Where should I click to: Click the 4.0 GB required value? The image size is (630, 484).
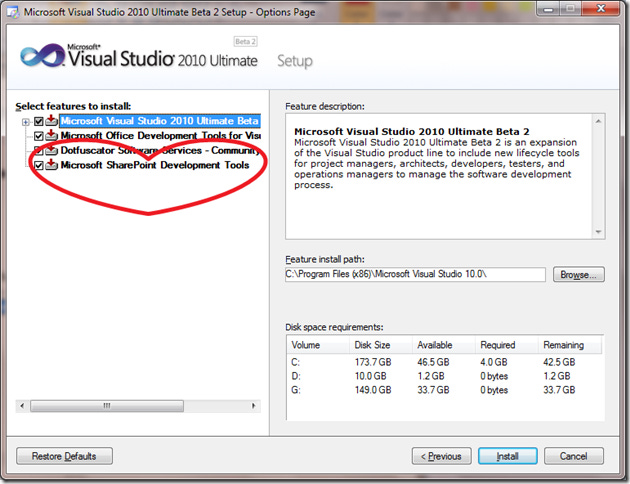tap(493, 362)
